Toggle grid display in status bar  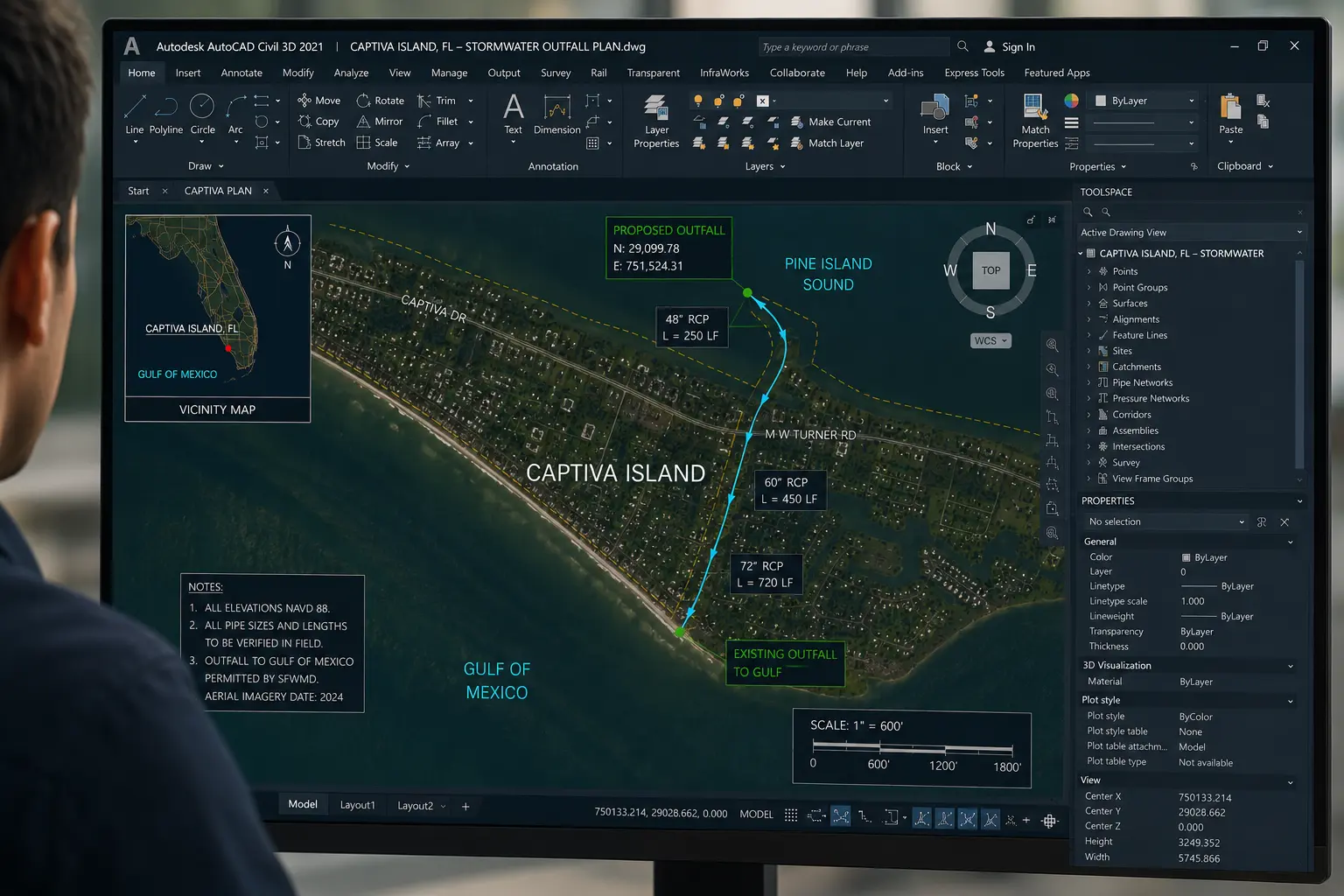pyautogui.click(x=791, y=815)
